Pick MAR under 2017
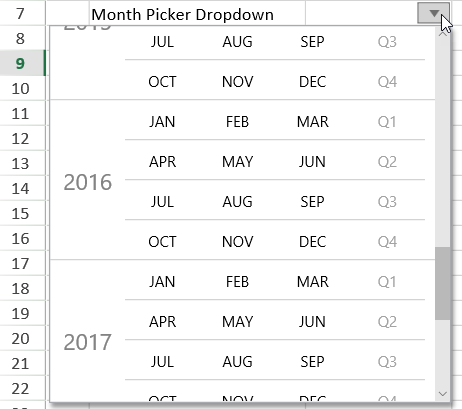This screenshot has height=409, width=462. click(313, 282)
